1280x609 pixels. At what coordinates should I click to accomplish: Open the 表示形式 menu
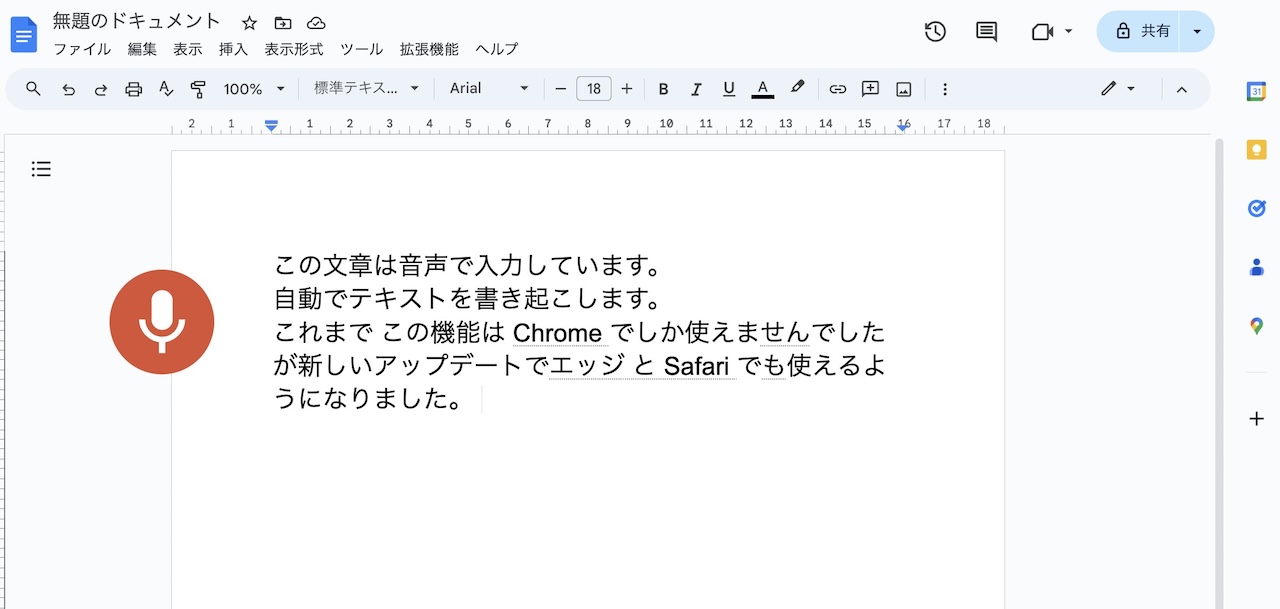294,49
